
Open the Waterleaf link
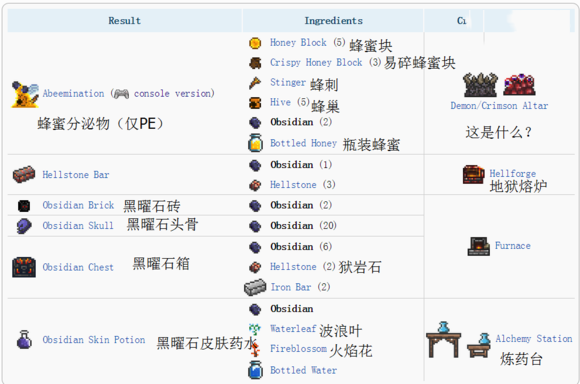(293, 329)
